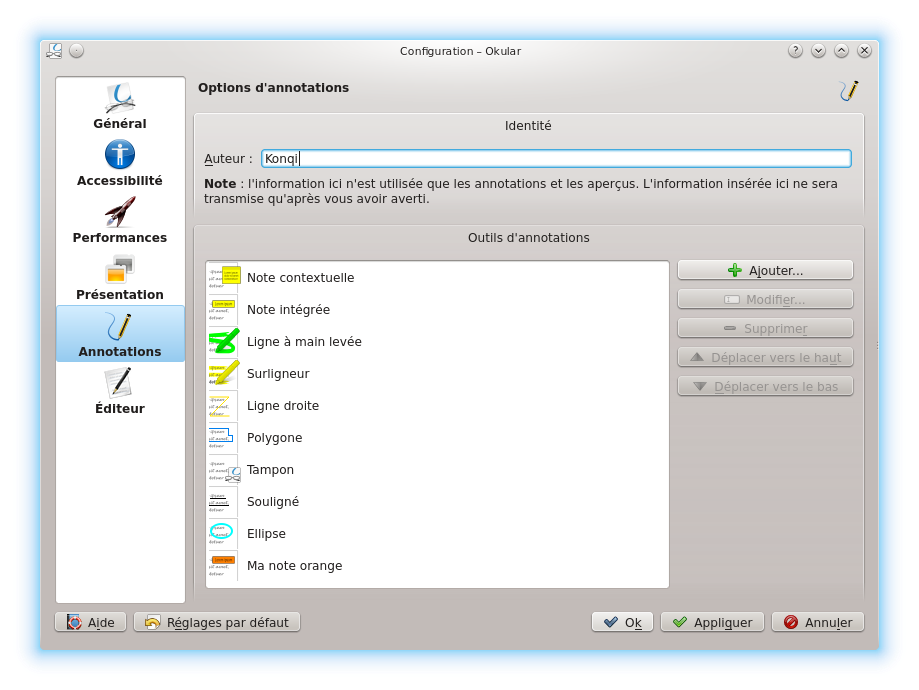The image size is (919, 690).
Task: Select Ma note orange in list
Action: click(x=294, y=565)
